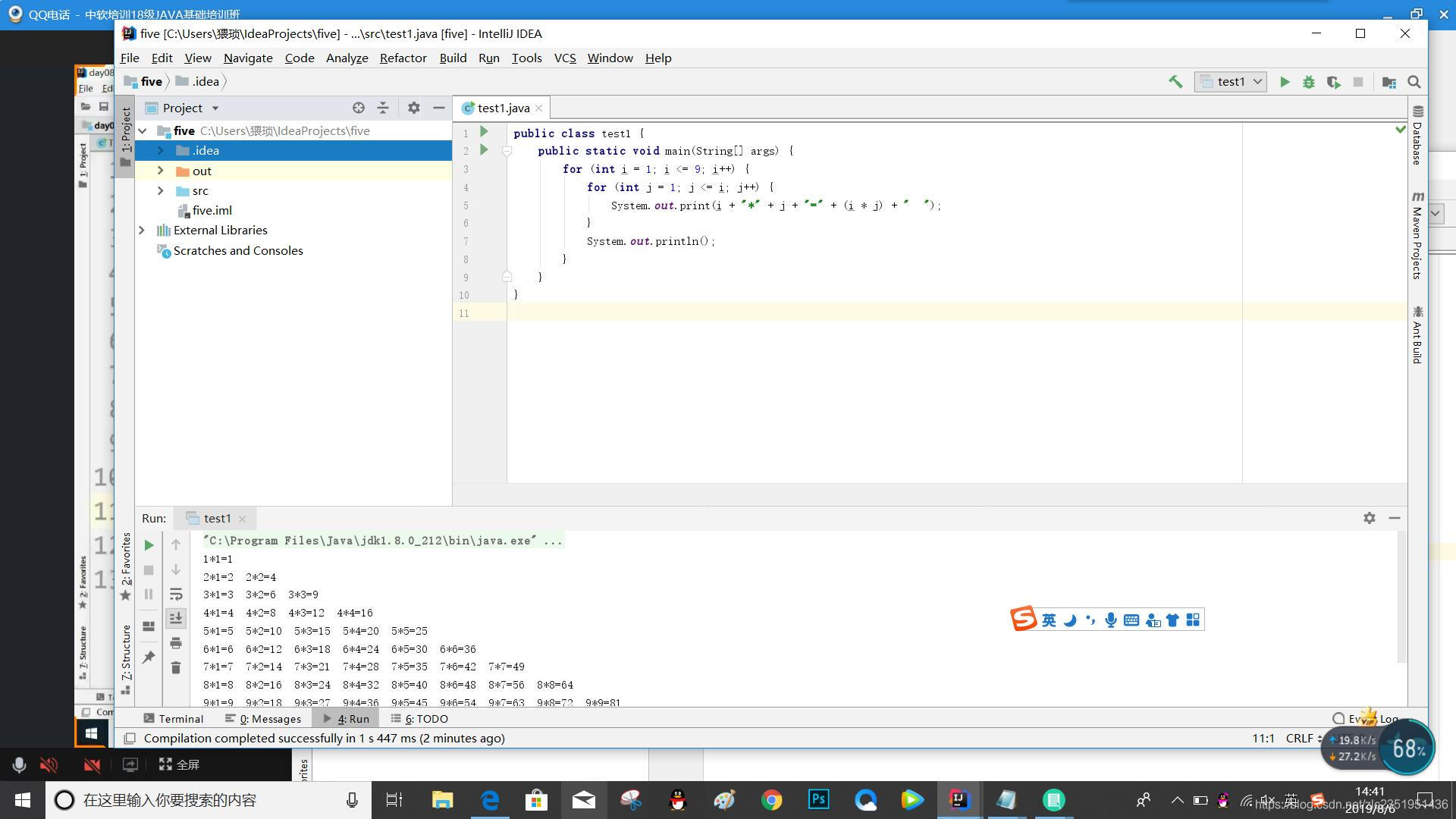Viewport: 1456px width, 819px height.
Task: Open the Build menu
Action: (x=453, y=58)
